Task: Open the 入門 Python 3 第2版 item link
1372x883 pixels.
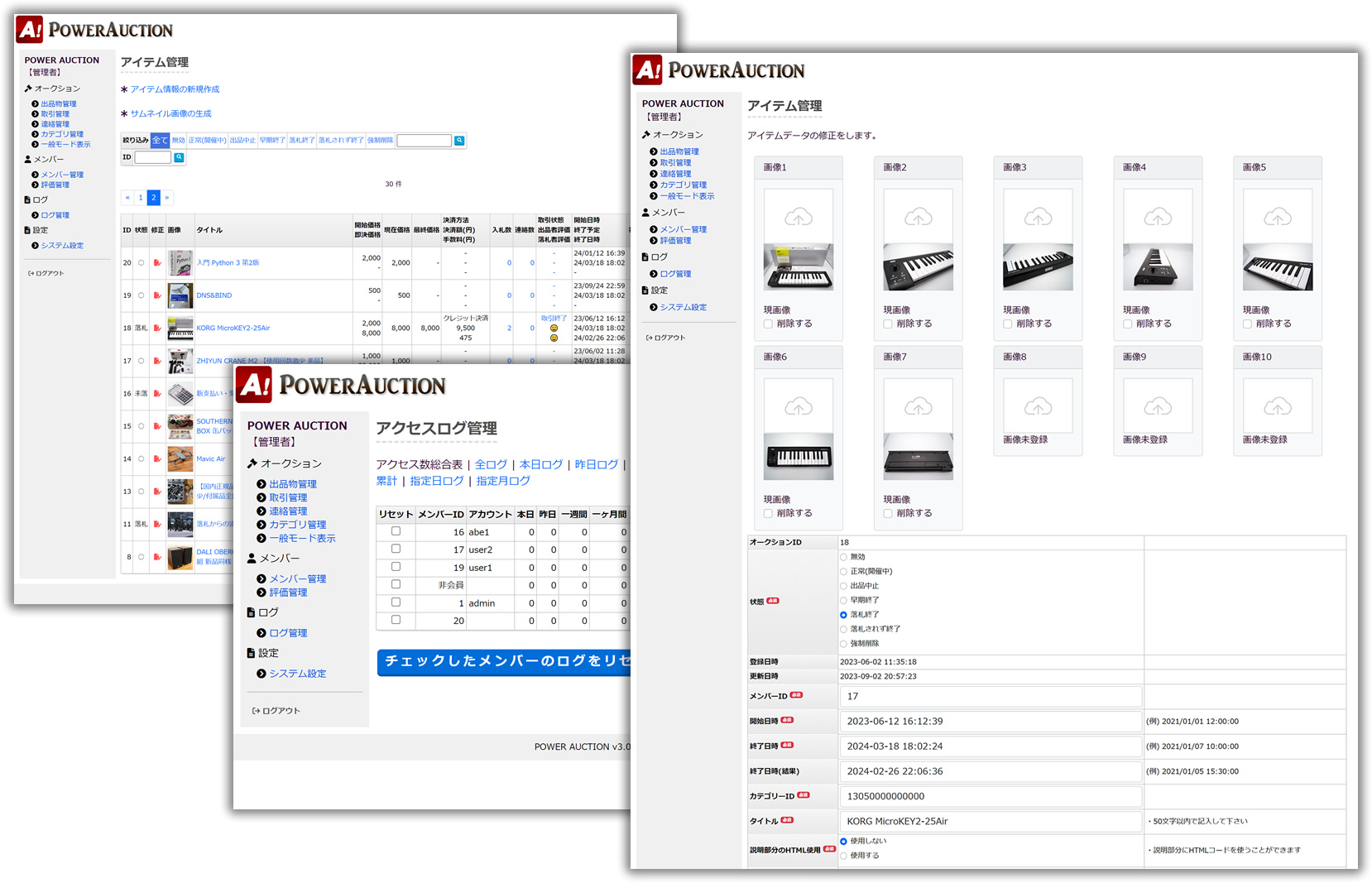Action: coord(228,263)
